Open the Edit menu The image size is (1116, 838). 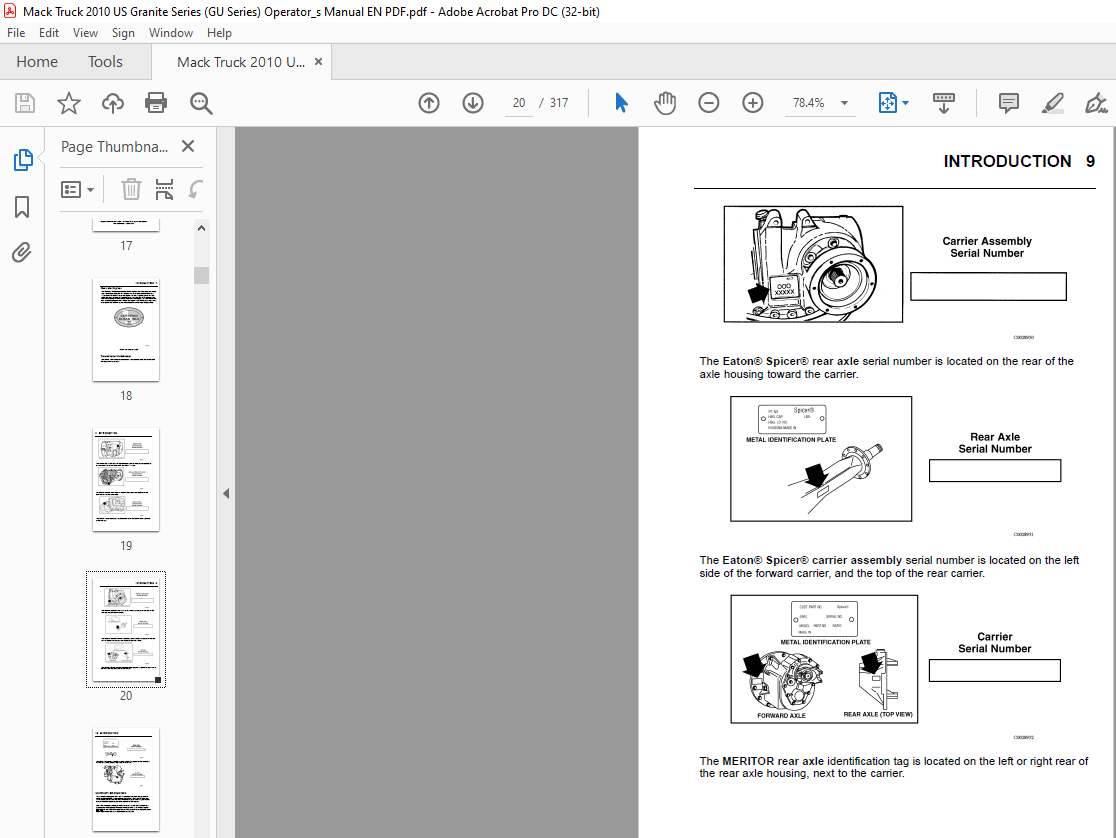point(48,33)
